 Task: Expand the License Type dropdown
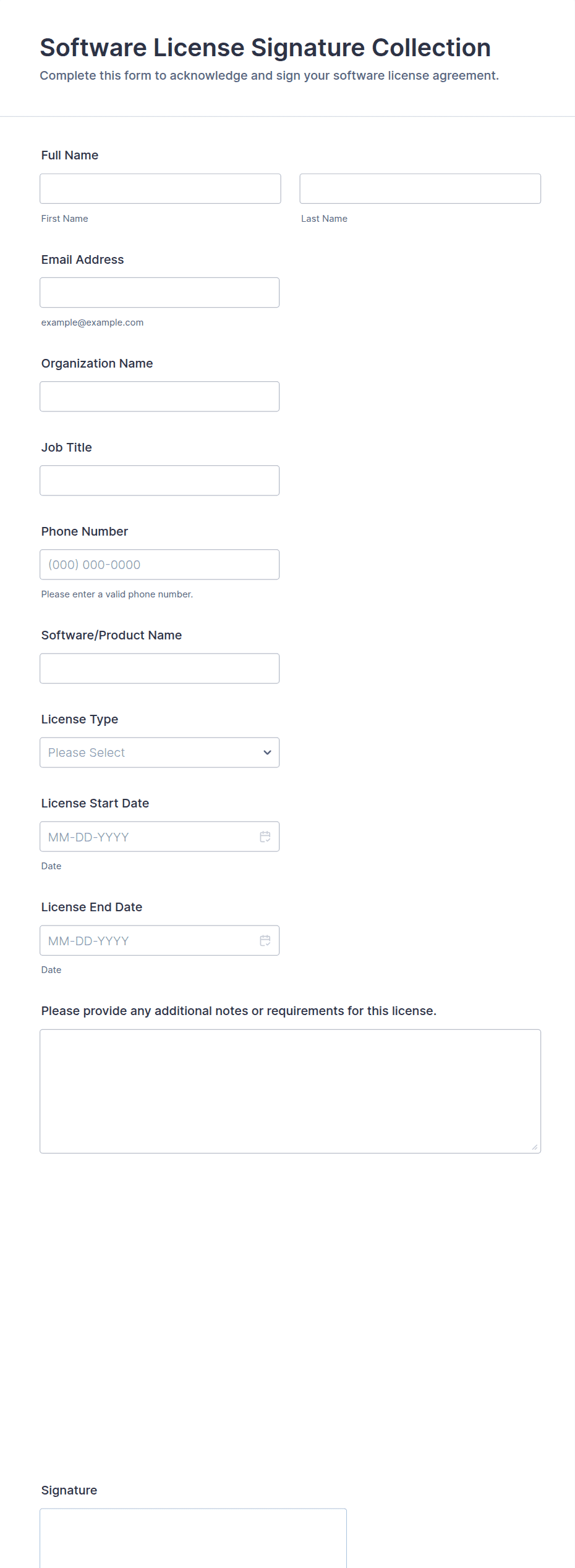tap(160, 752)
